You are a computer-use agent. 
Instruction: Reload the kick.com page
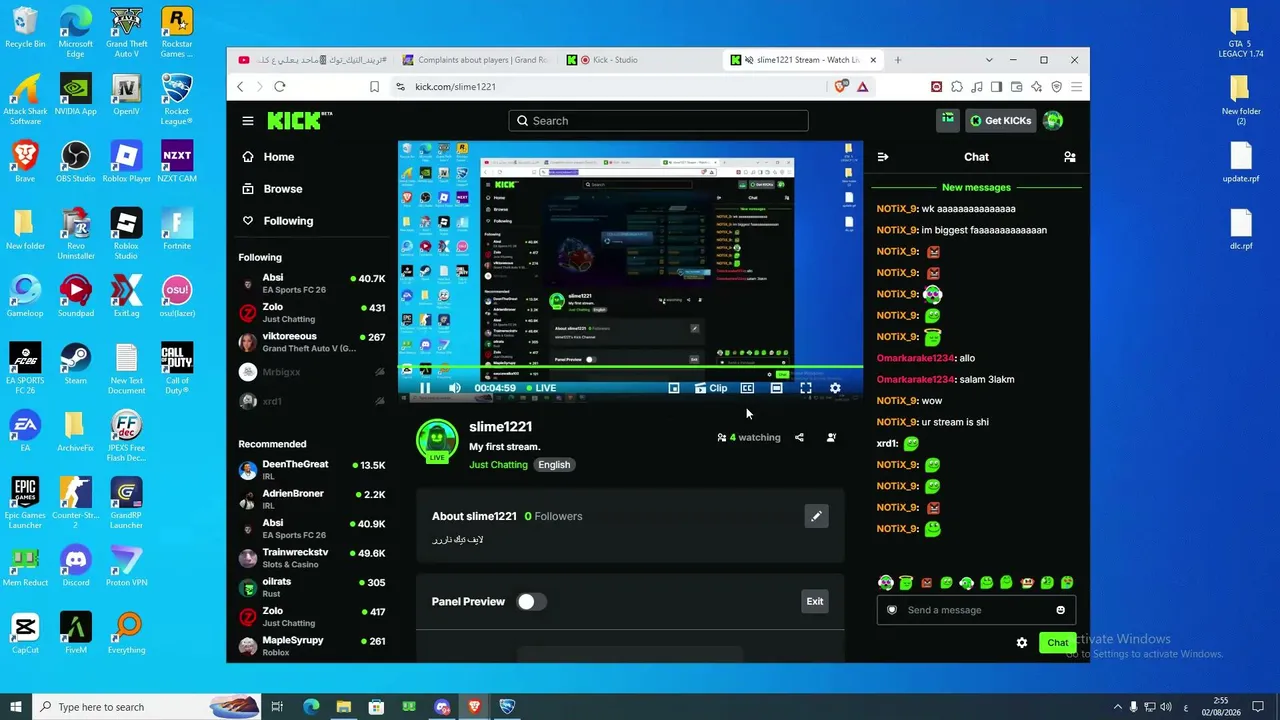tap(280, 87)
